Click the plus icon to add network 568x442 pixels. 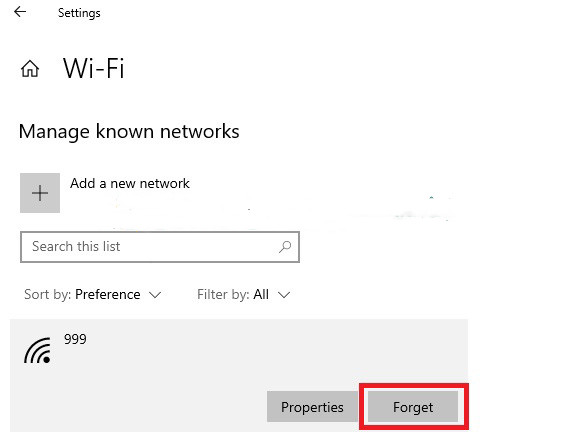[x=40, y=193]
